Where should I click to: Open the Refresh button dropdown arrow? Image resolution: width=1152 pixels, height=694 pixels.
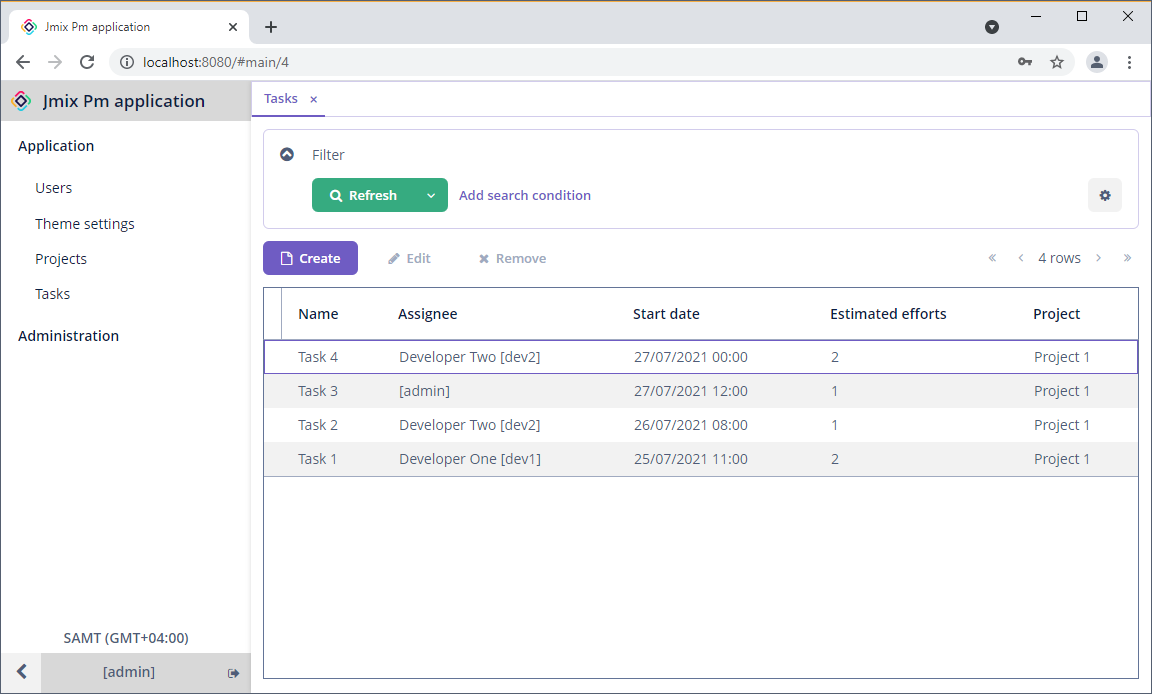click(431, 196)
